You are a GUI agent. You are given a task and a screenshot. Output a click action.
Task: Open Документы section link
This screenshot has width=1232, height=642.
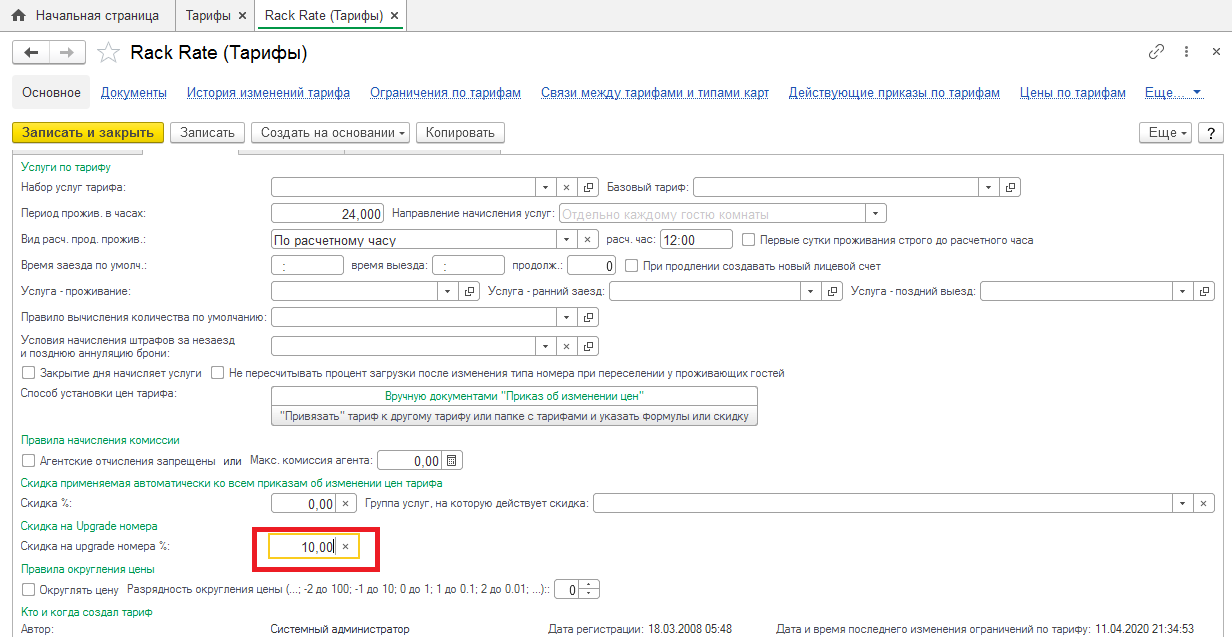(x=134, y=92)
